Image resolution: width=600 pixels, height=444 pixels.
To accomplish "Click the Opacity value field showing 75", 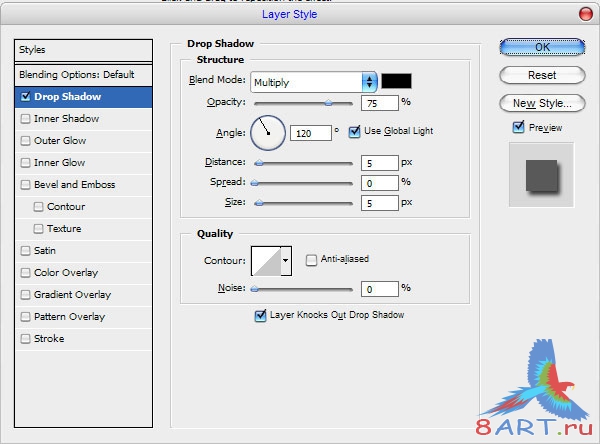I will pyautogui.click(x=380, y=103).
